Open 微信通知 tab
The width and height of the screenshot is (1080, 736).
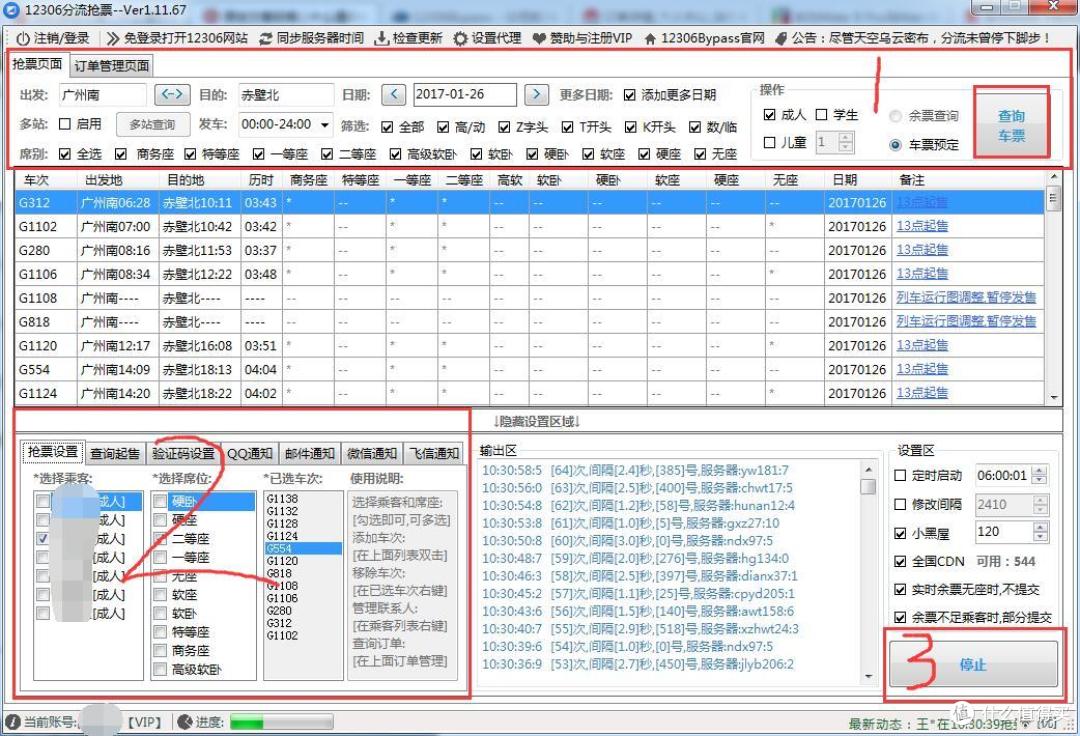372,453
